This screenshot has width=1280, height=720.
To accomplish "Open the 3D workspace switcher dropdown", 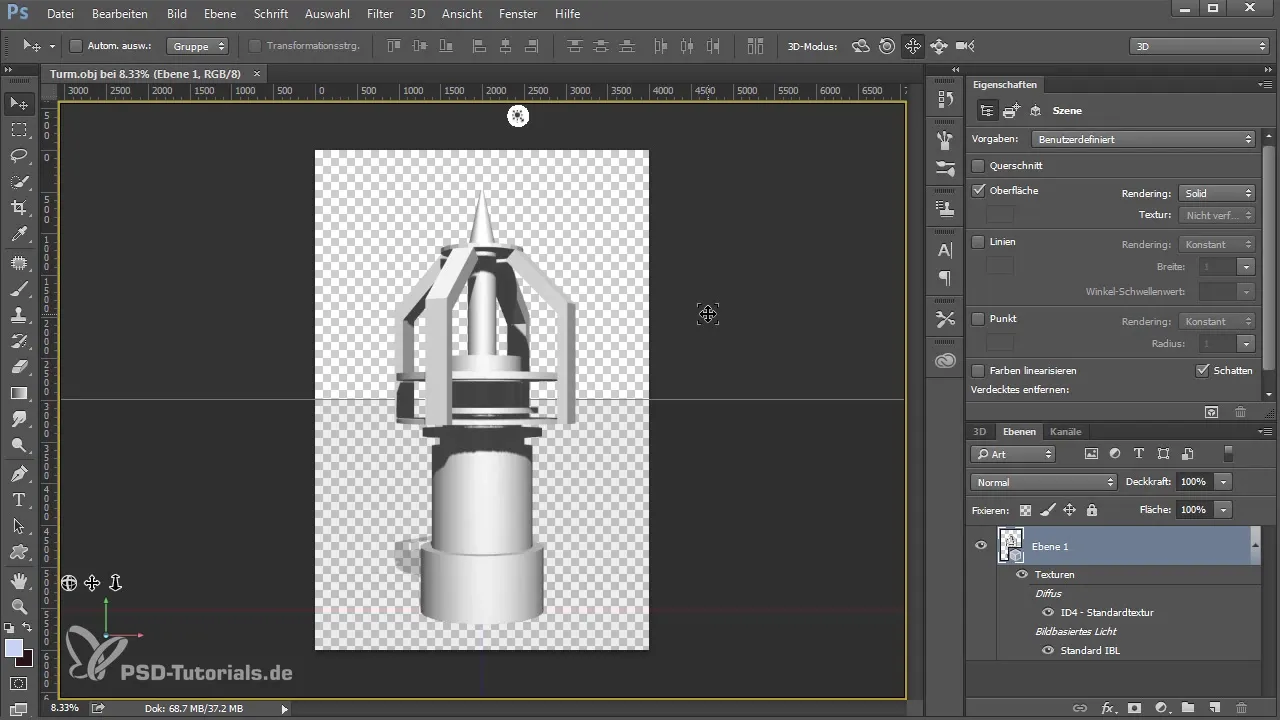I will (1199, 46).
